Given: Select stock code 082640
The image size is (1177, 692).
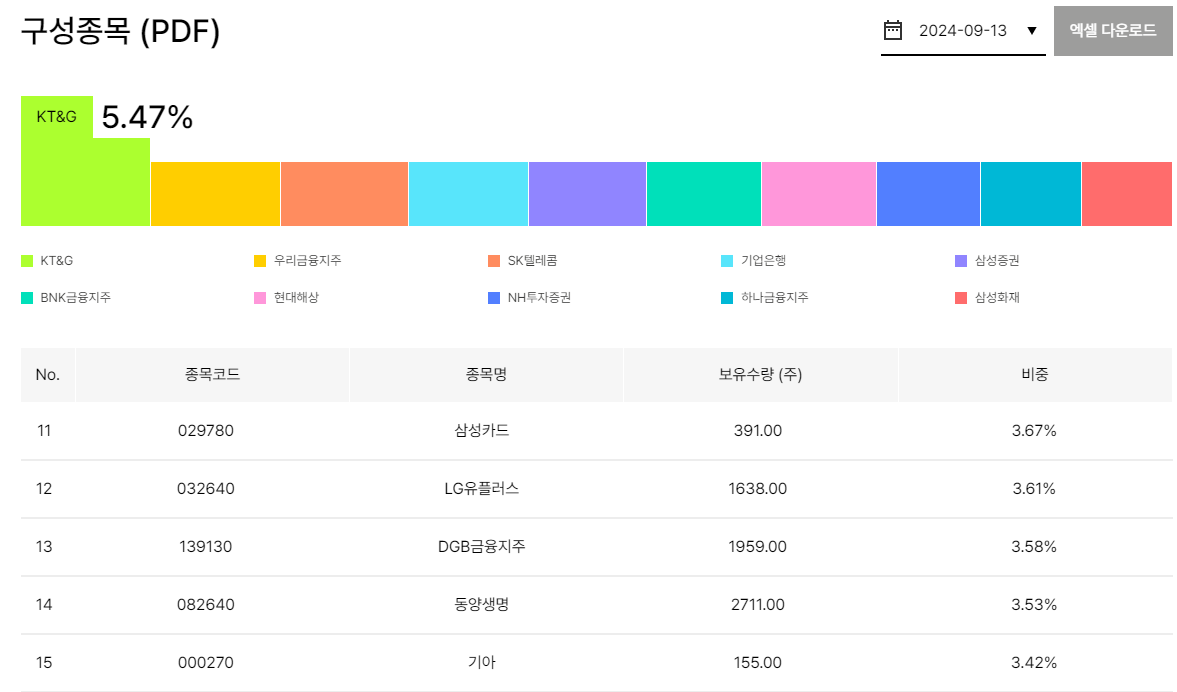Looking at the screenshot, I should point(206,604).
